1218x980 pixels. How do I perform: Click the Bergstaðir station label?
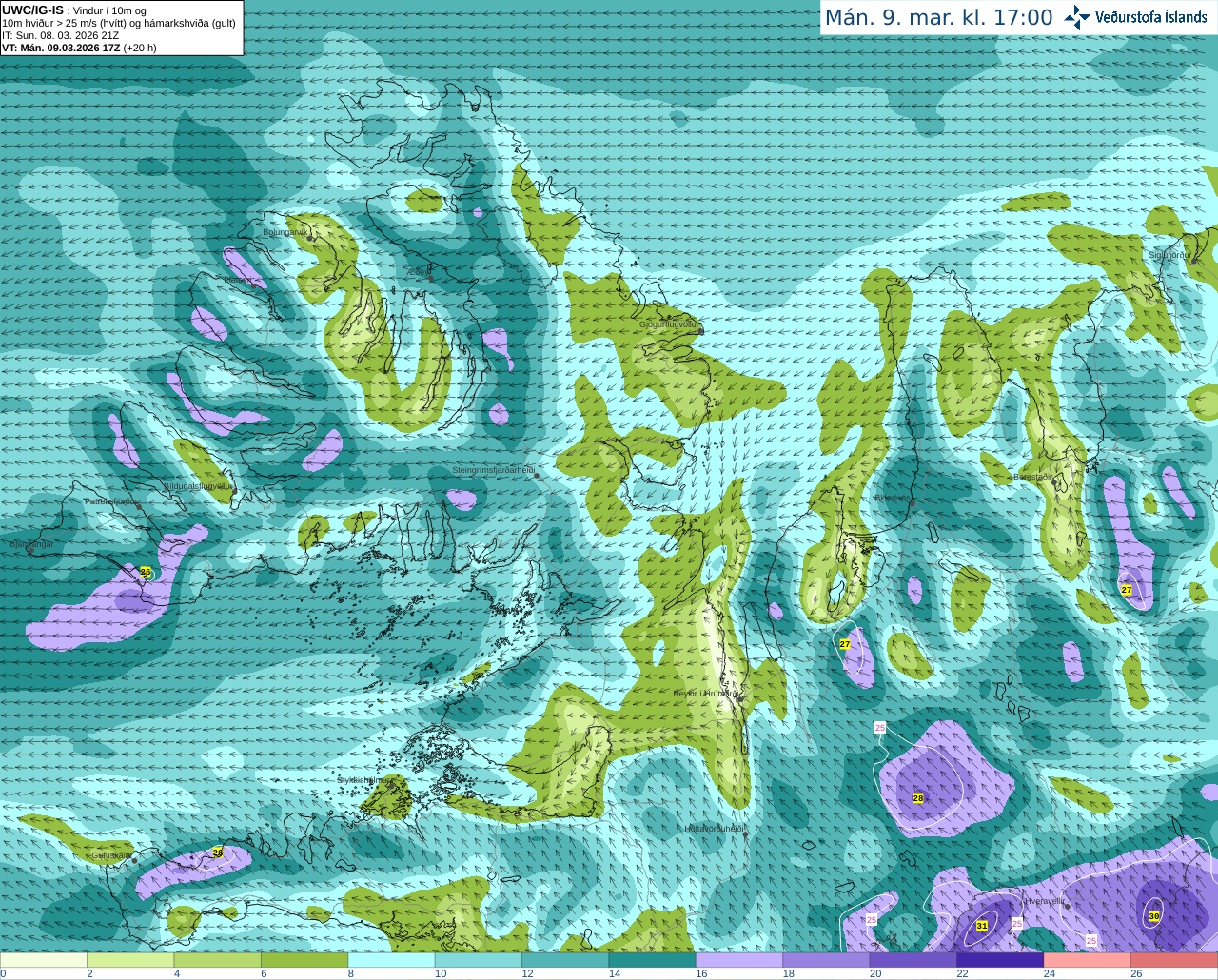(1033, 477)
